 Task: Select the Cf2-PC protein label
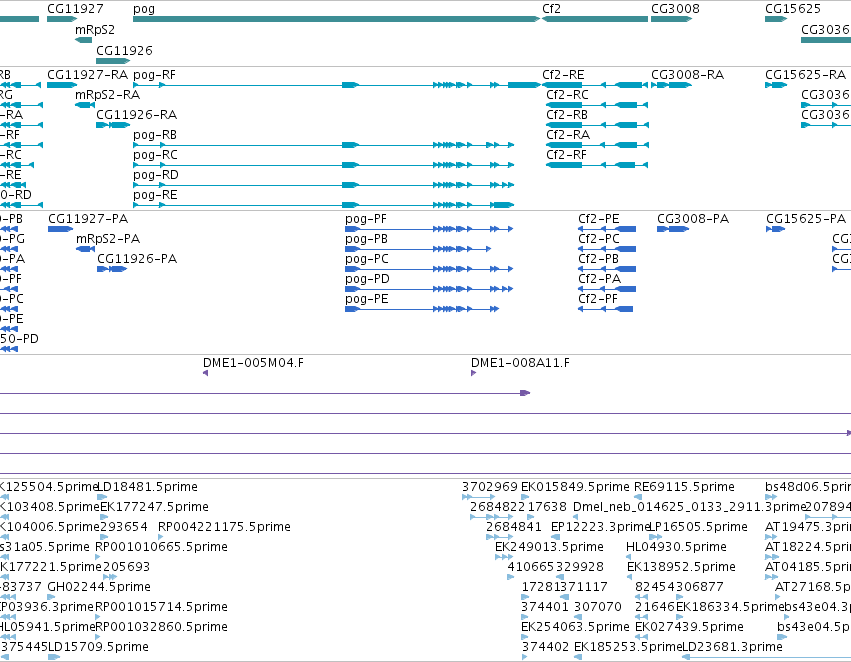(599, 239)
